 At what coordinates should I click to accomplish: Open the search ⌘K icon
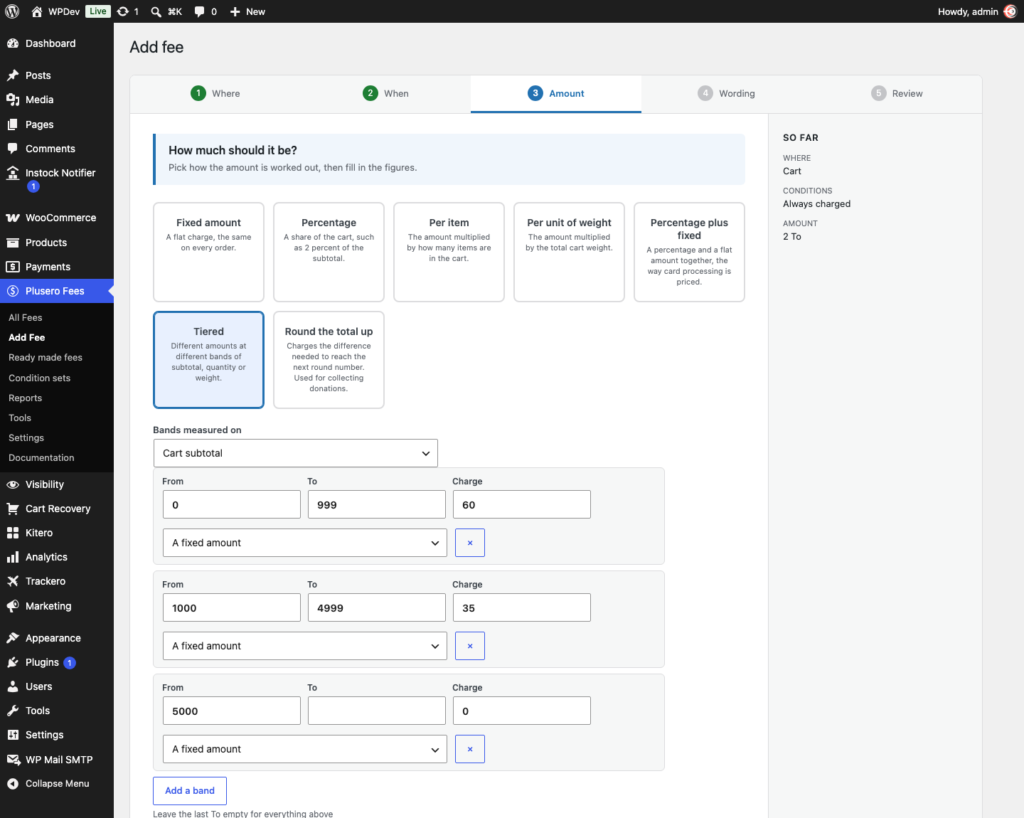[x=155, y=11]
